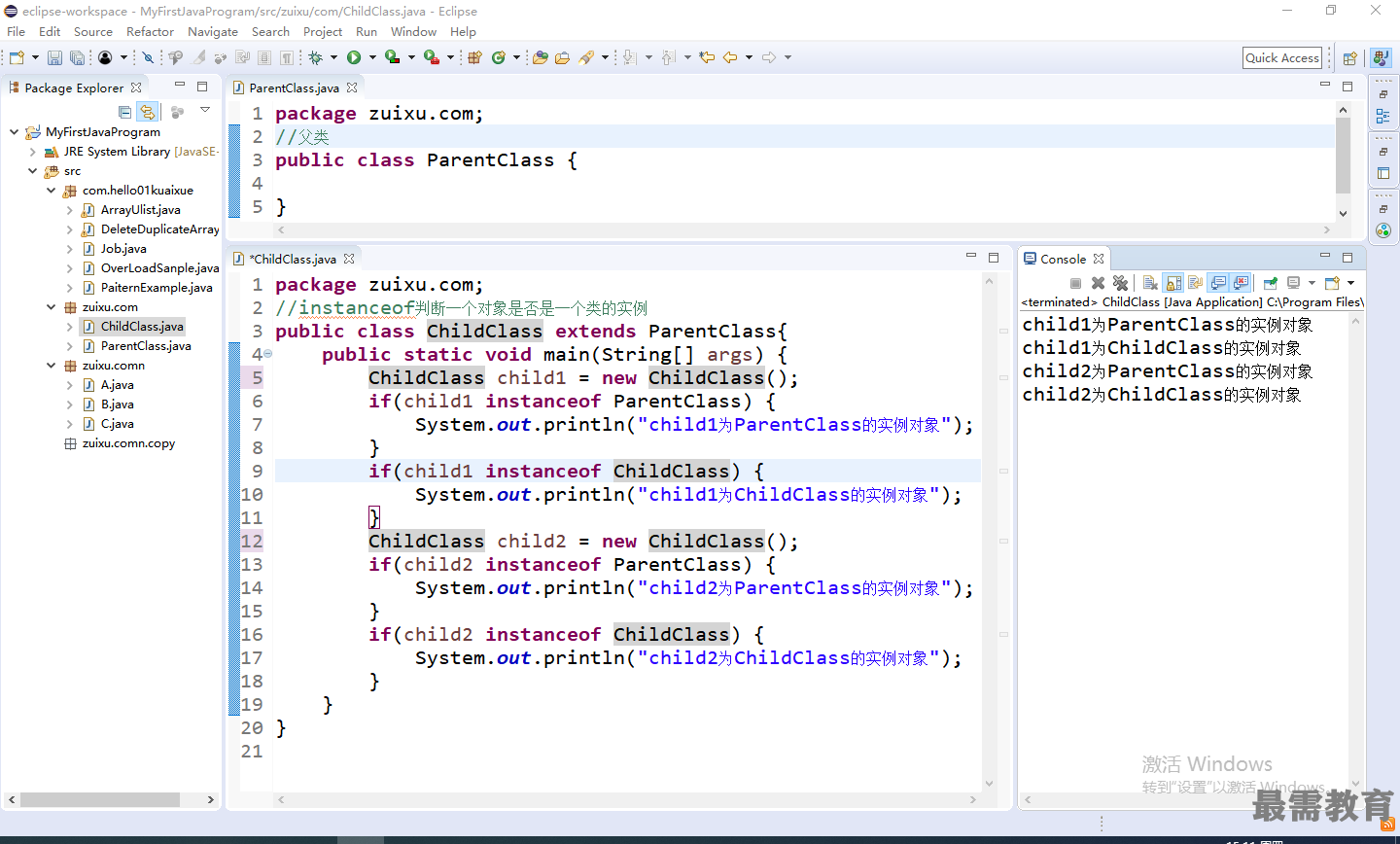
Task: Toggle Link with Editor in Package Explorer
Action: (x=147, y=112)
